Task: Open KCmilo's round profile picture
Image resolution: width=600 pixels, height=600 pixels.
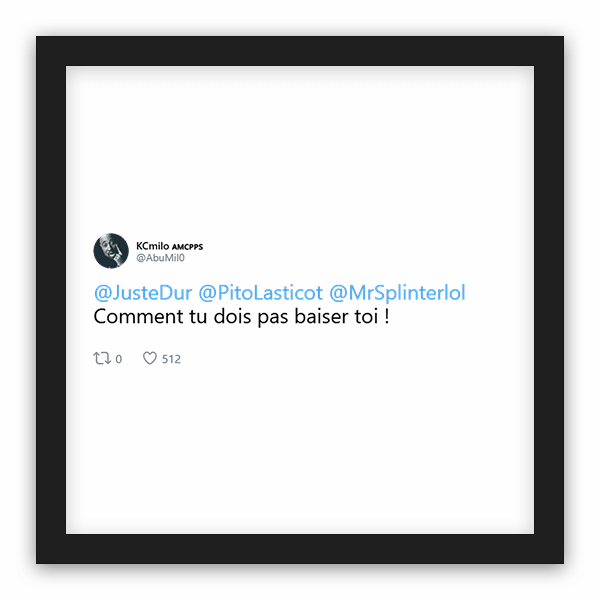Action: point(111,251)
